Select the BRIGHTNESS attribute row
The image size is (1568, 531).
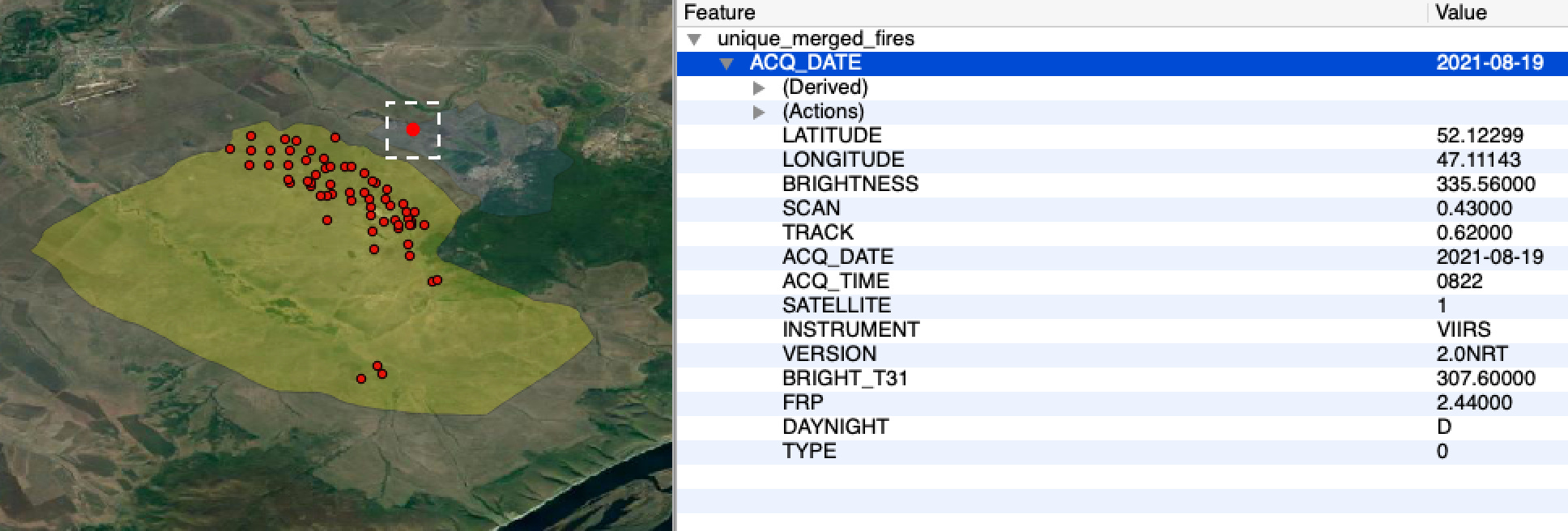pyautogui.click(x=1122, y=185)
